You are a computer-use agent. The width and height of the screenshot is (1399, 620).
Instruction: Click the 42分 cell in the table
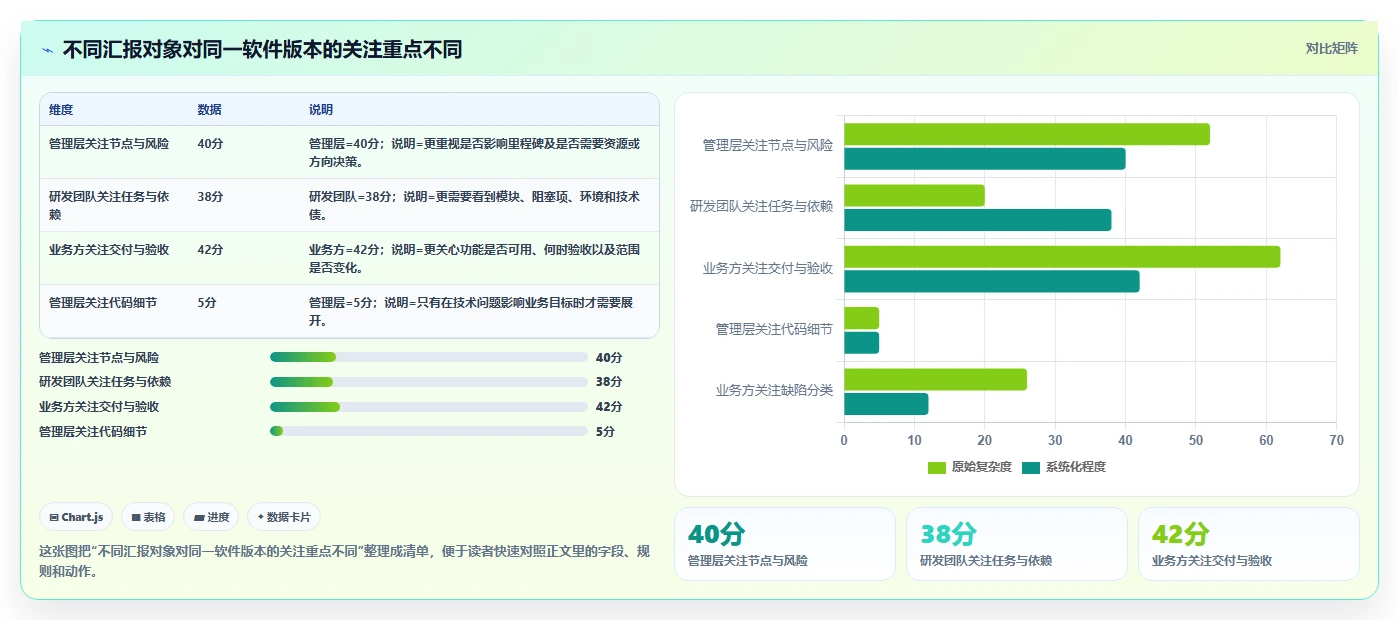click(x=211, y=250)
